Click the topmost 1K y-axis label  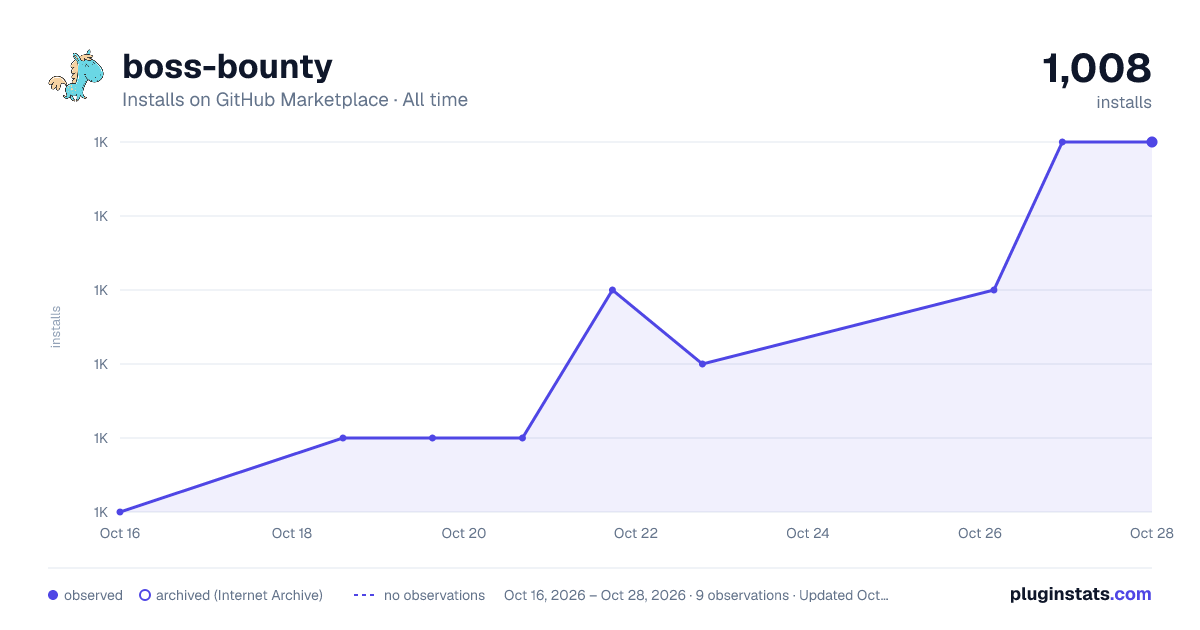pyautogui.click(x=101, y=142)
